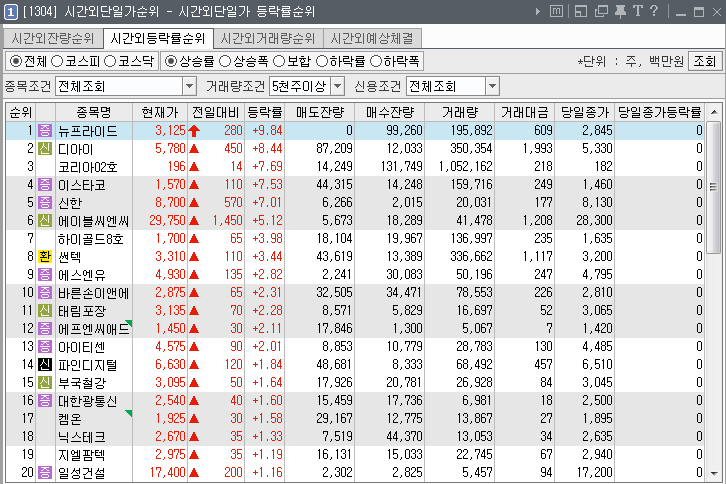This screenshot has width=726, height=484.
Task: Select the 보합 radio button
Action: (x=279, y=61)
